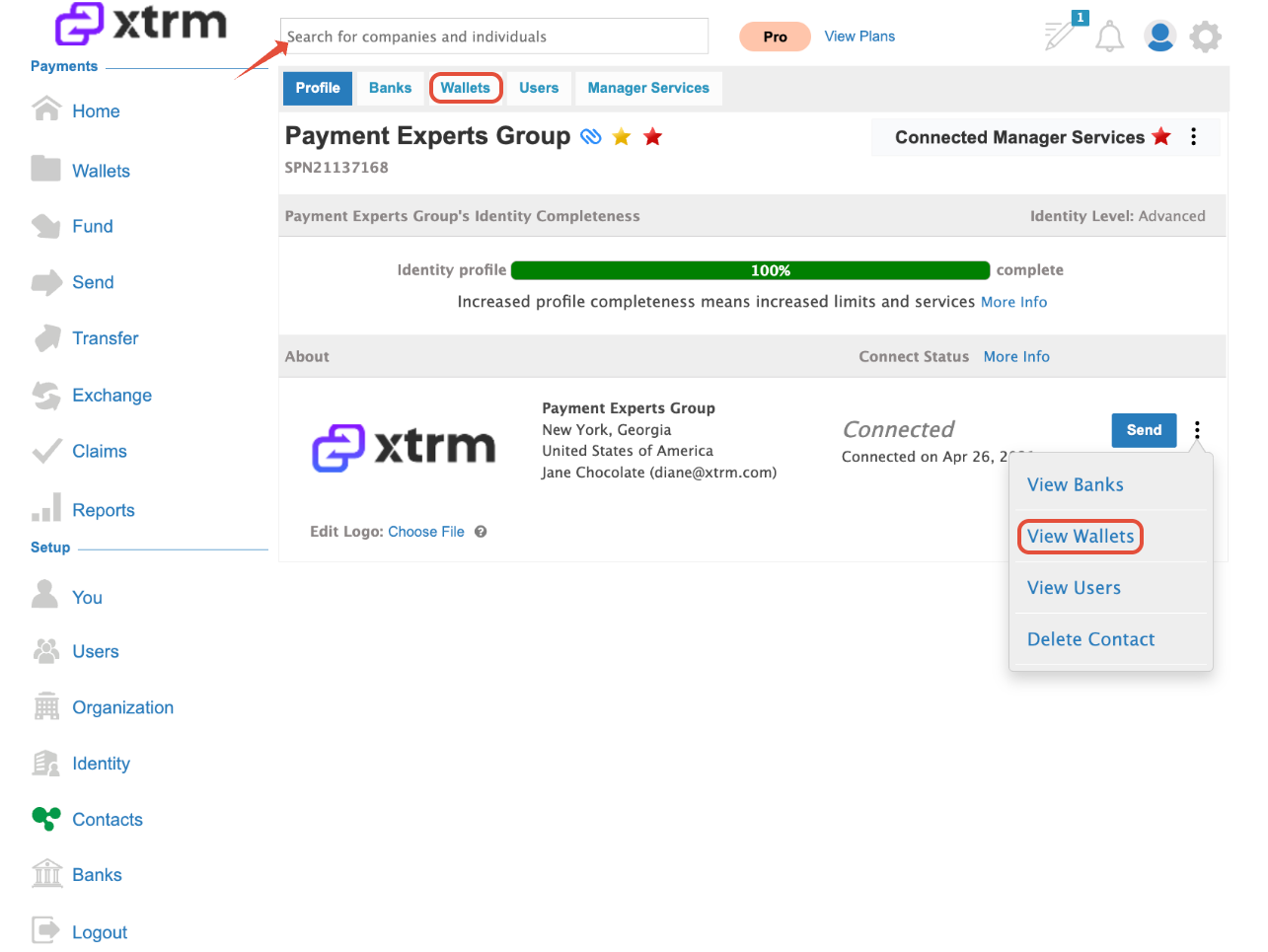Click the Choose File link for logo
This screenshot has width=1268, height=952.
426,532
